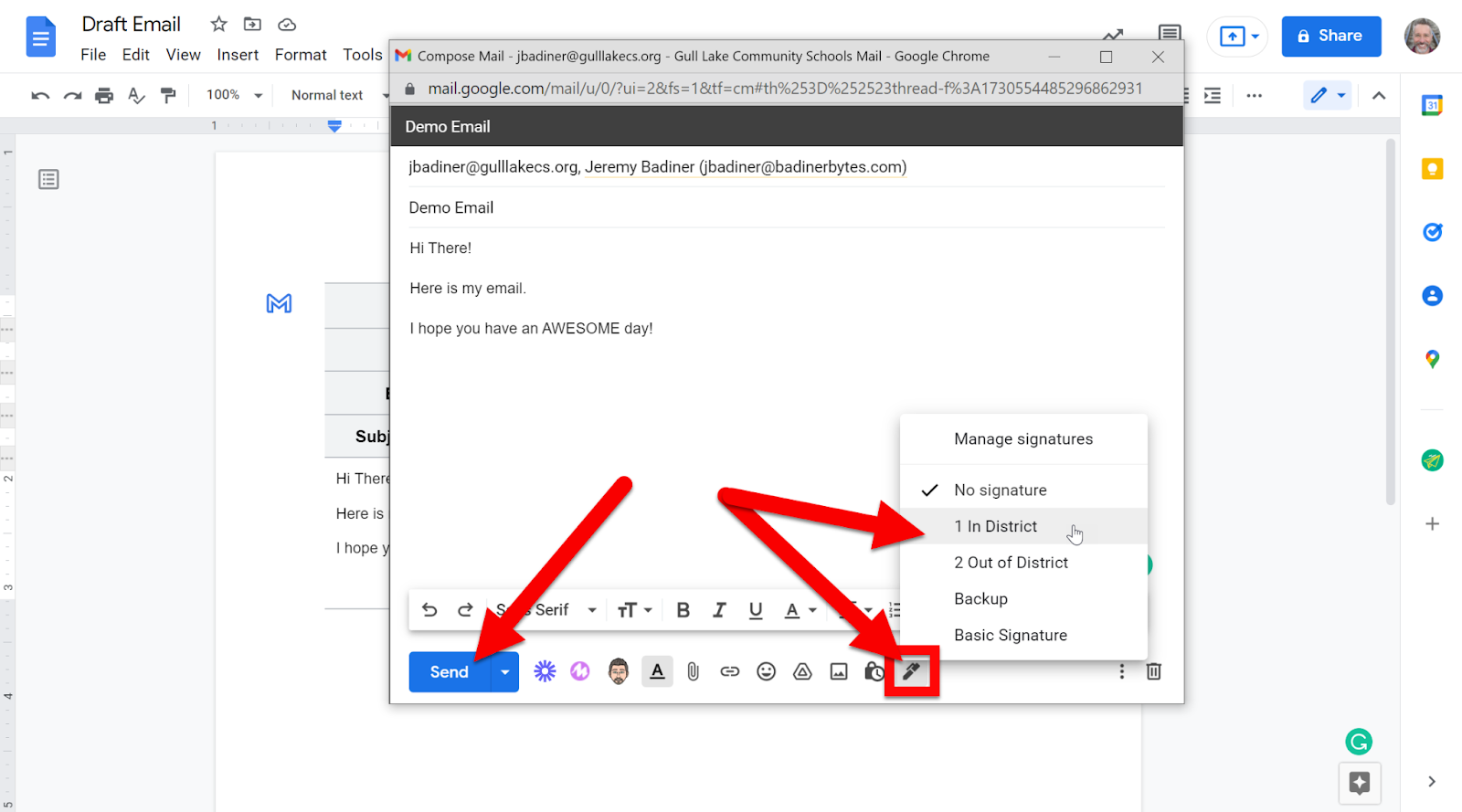Toggle confidential mode lock-clock icon
This screenshot has width=1462, height=812.
click(x=874, y=672)
